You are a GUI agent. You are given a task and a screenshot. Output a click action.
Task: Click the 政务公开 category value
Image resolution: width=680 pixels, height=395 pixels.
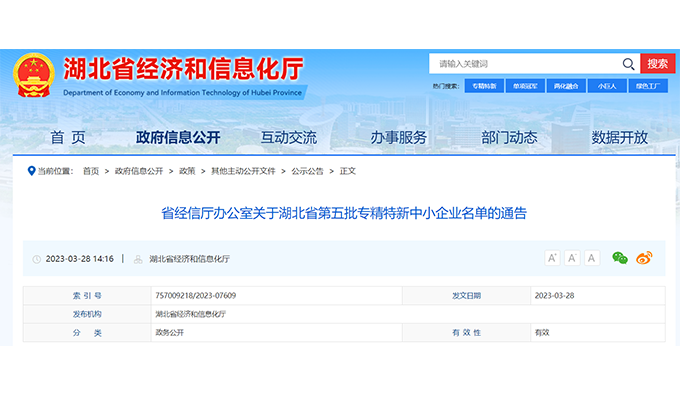click(x=170, y=333)
